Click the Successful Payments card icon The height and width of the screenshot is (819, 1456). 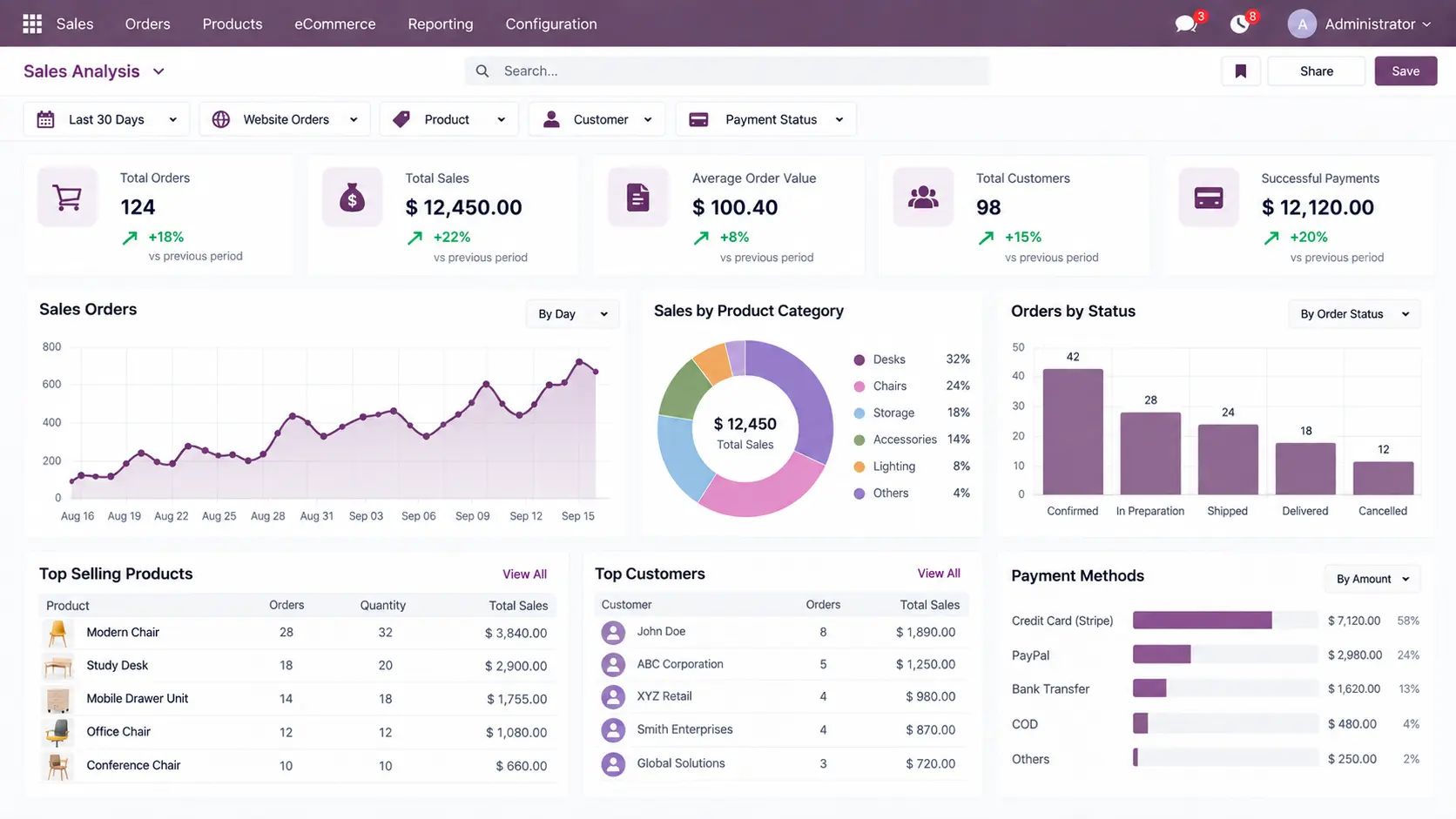click(x=1209, y=198)
